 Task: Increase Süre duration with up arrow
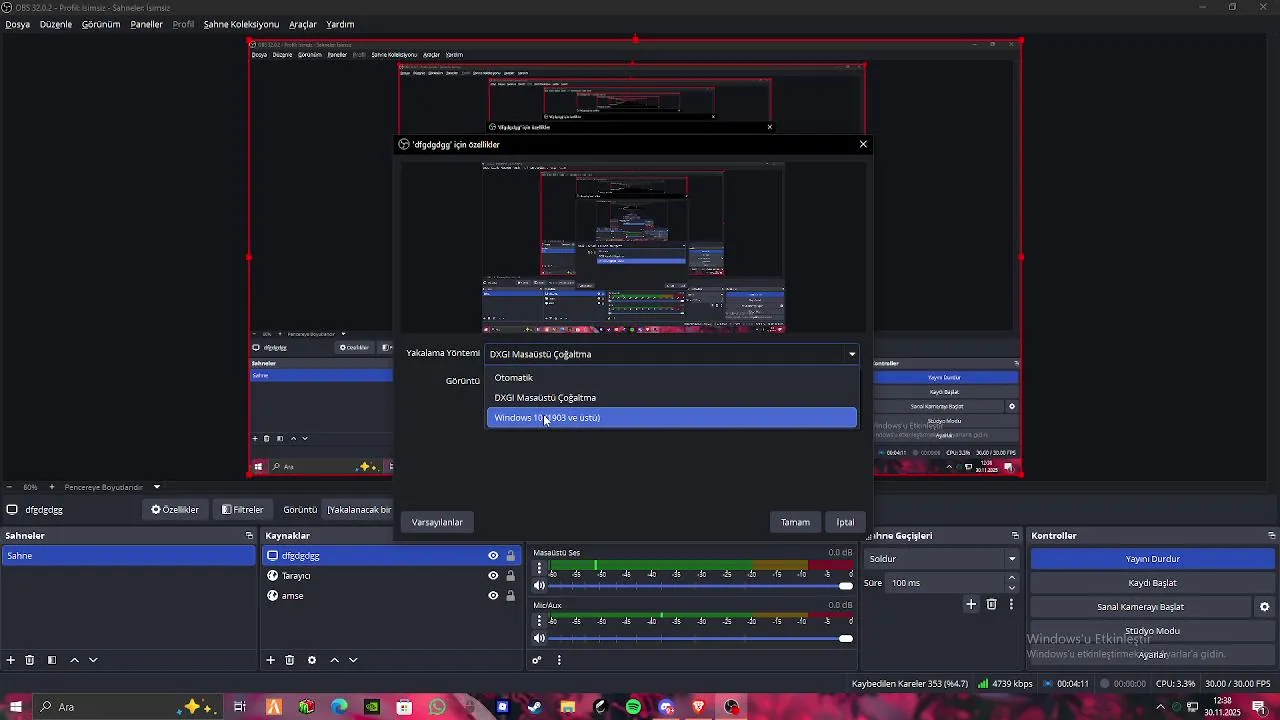(1012, 578)
